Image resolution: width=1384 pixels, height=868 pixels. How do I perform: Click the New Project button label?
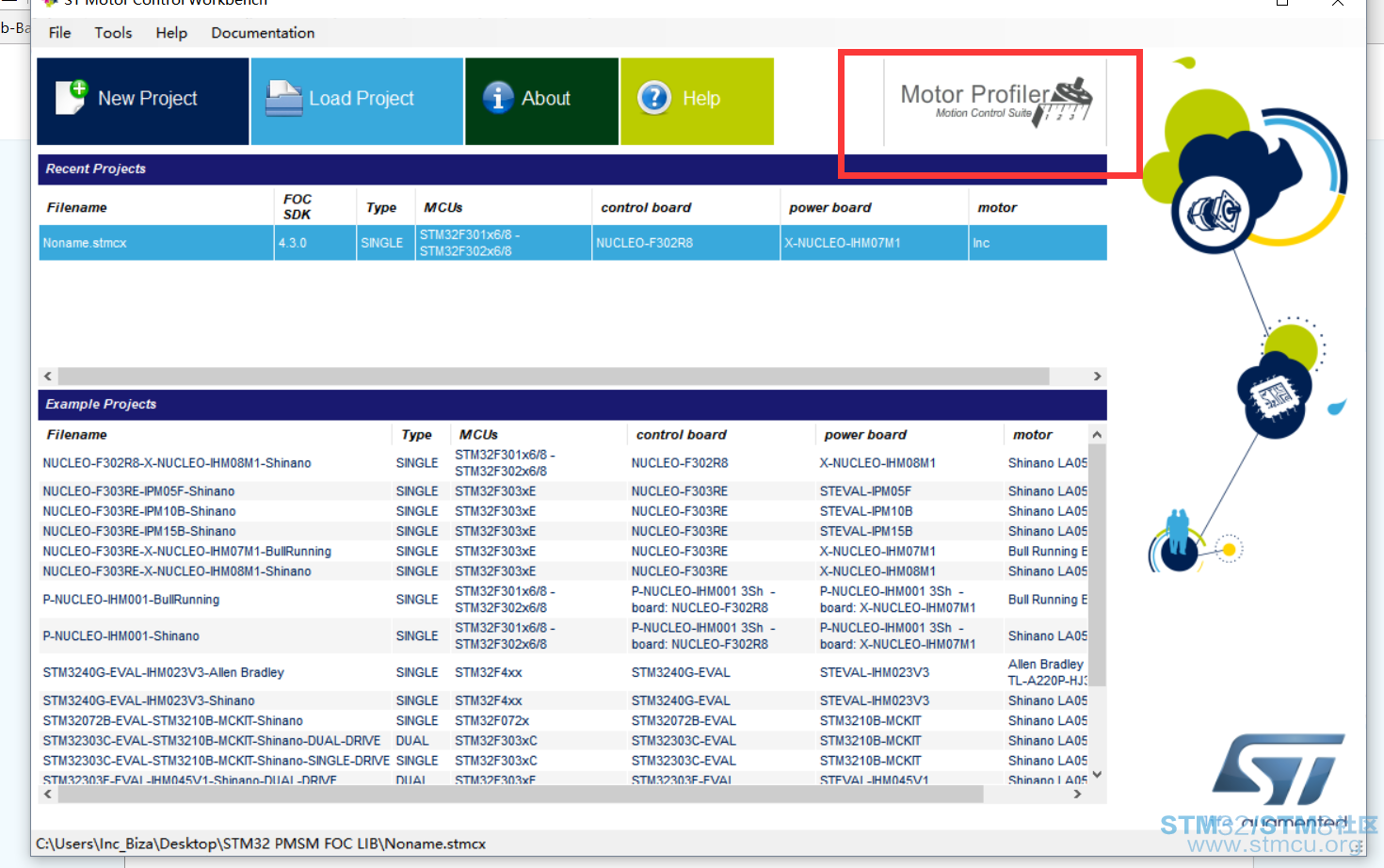coord(148,99)
